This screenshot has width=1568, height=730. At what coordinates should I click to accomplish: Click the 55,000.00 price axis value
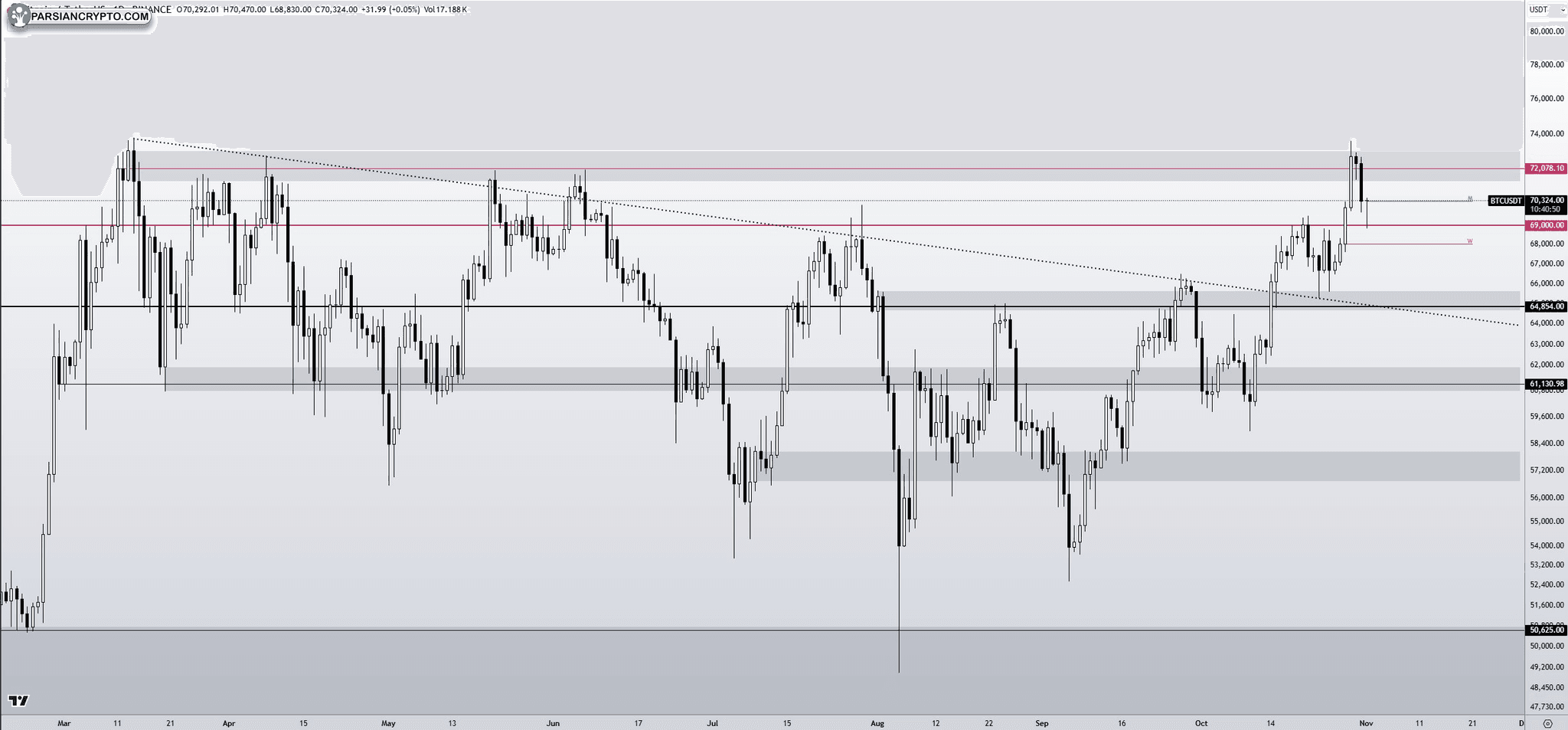point(1547,522)
